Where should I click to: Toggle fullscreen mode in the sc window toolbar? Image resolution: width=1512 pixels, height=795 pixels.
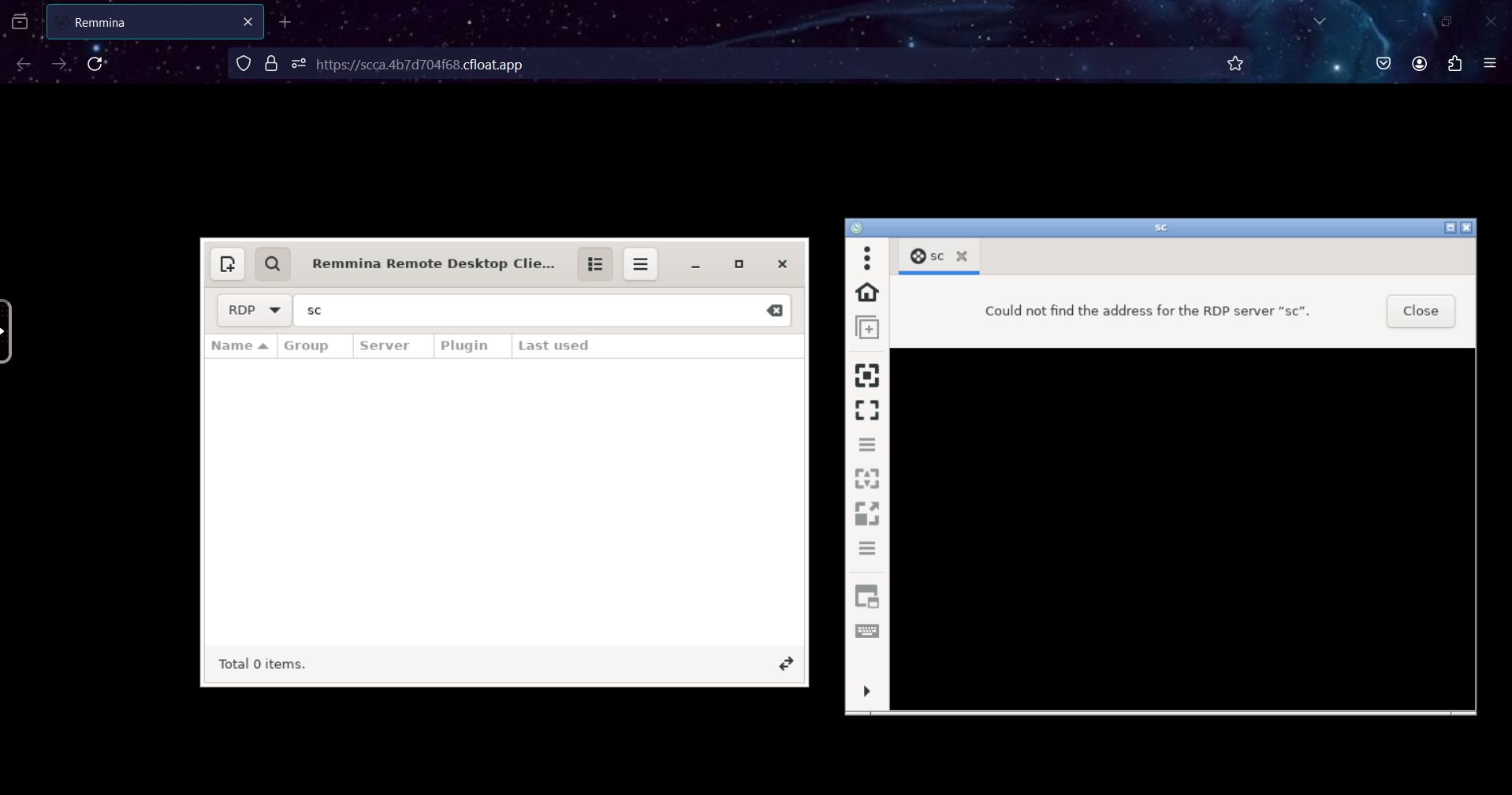867,410
